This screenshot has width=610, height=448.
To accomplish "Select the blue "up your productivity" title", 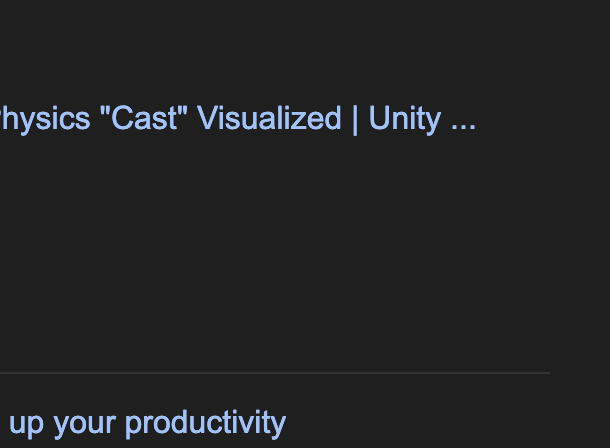I will (146, 423).
